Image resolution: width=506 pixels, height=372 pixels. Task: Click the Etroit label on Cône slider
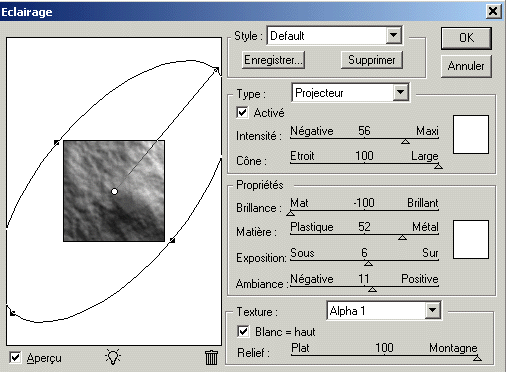[x=302, y=156]
